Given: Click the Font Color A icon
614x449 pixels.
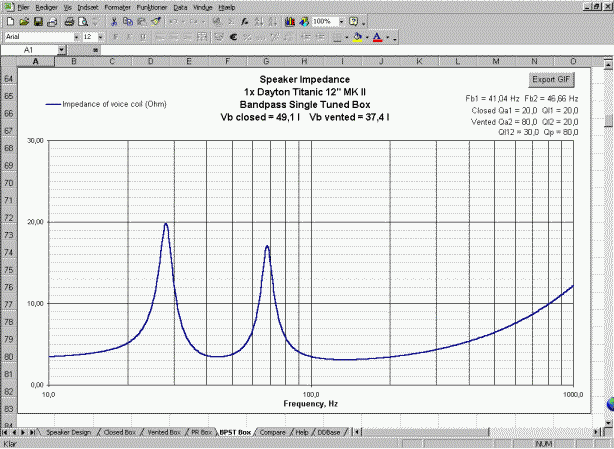Looking at the screenshot, I should [x=377, y=37].
